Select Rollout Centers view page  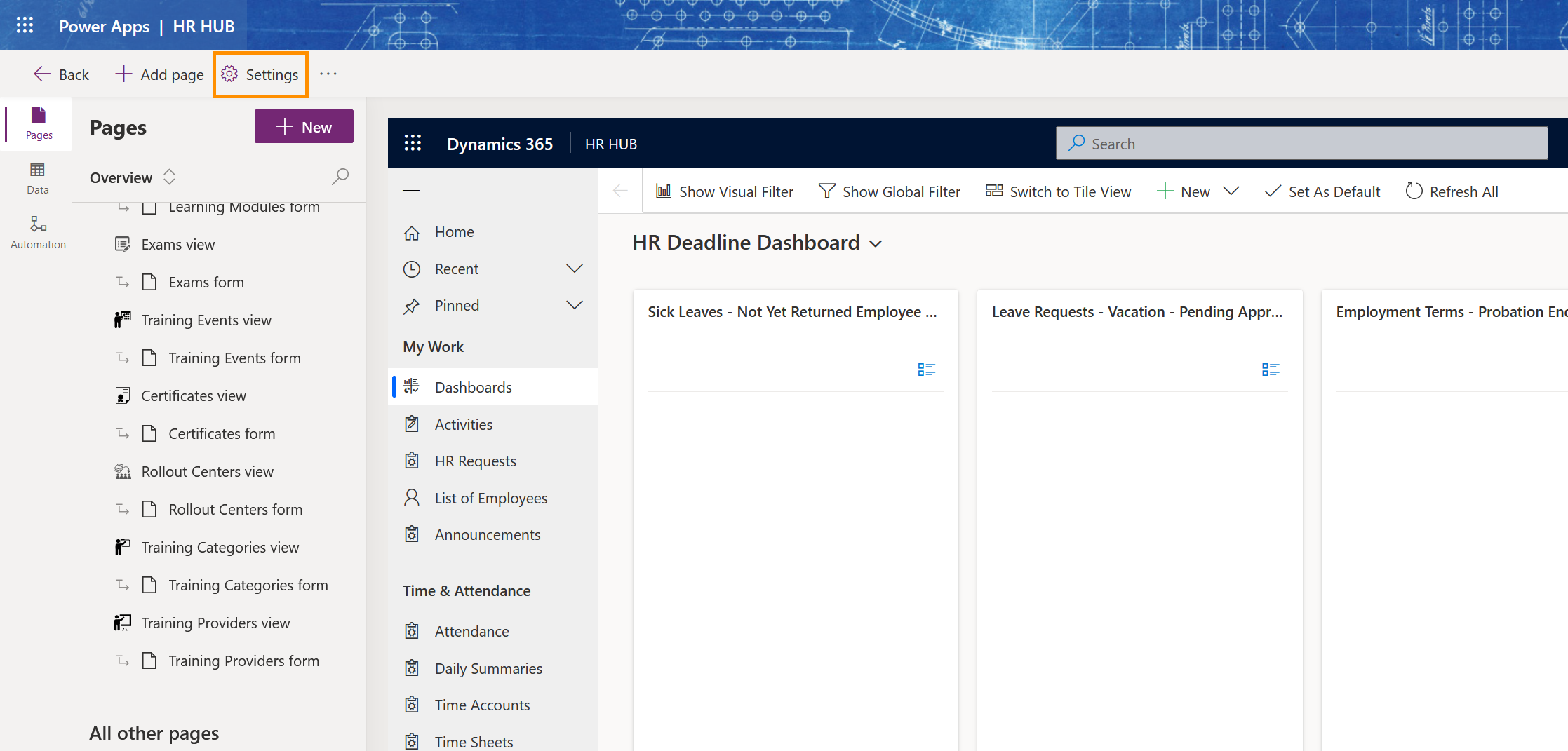click(207, 472)
